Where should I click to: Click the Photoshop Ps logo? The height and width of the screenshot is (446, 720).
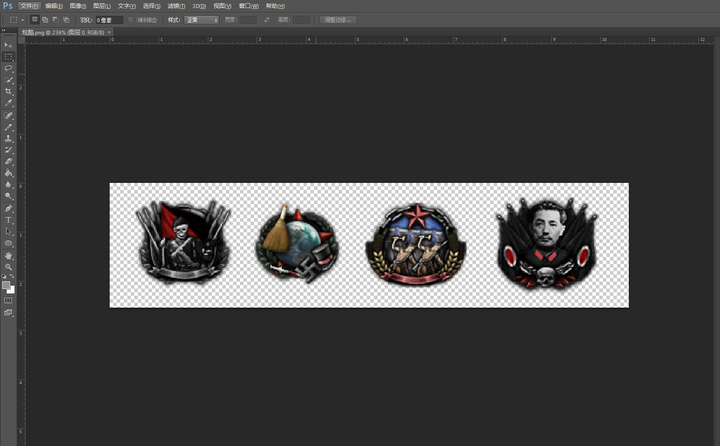(x=7, y=6)
